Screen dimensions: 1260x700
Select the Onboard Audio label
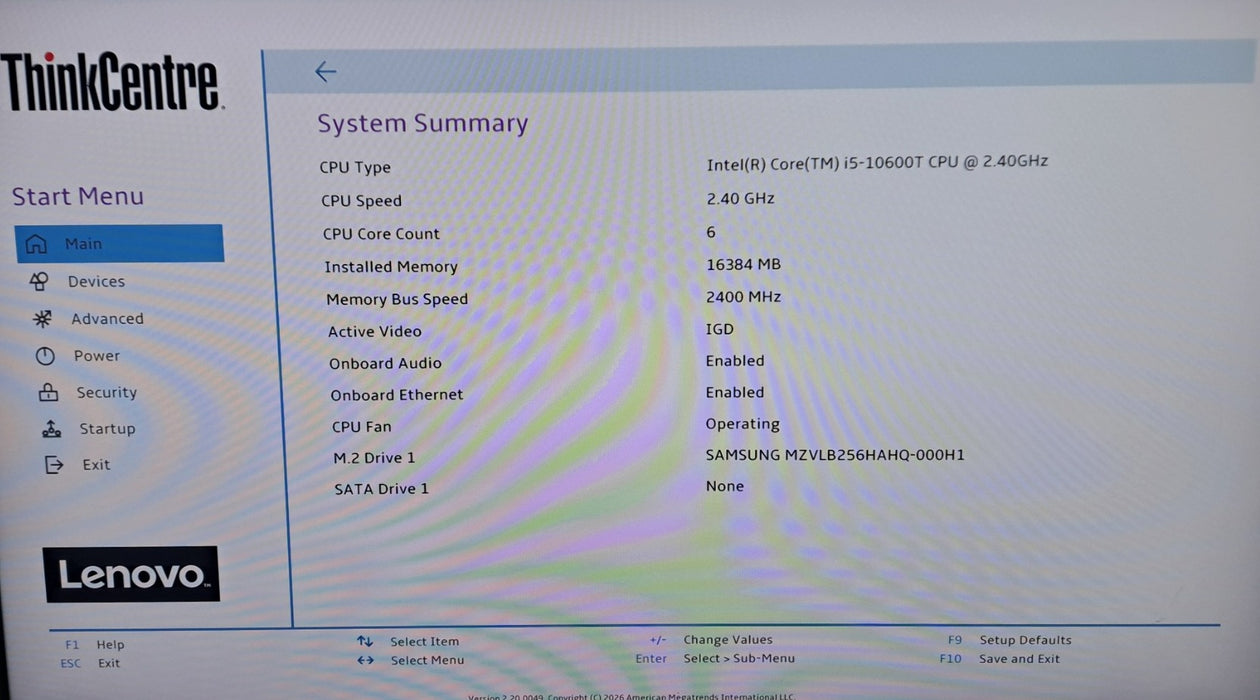[385, 363]
